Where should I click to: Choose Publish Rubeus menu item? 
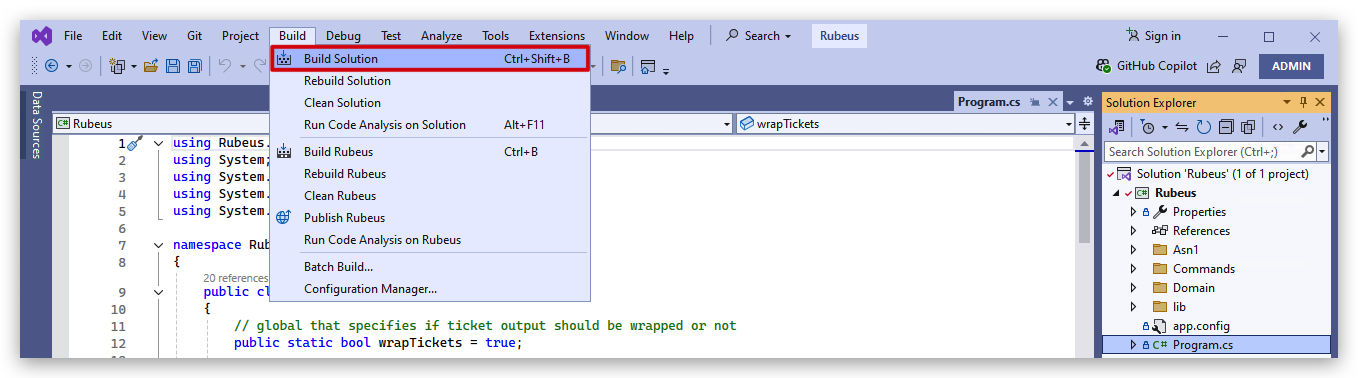tap(430, 218)
